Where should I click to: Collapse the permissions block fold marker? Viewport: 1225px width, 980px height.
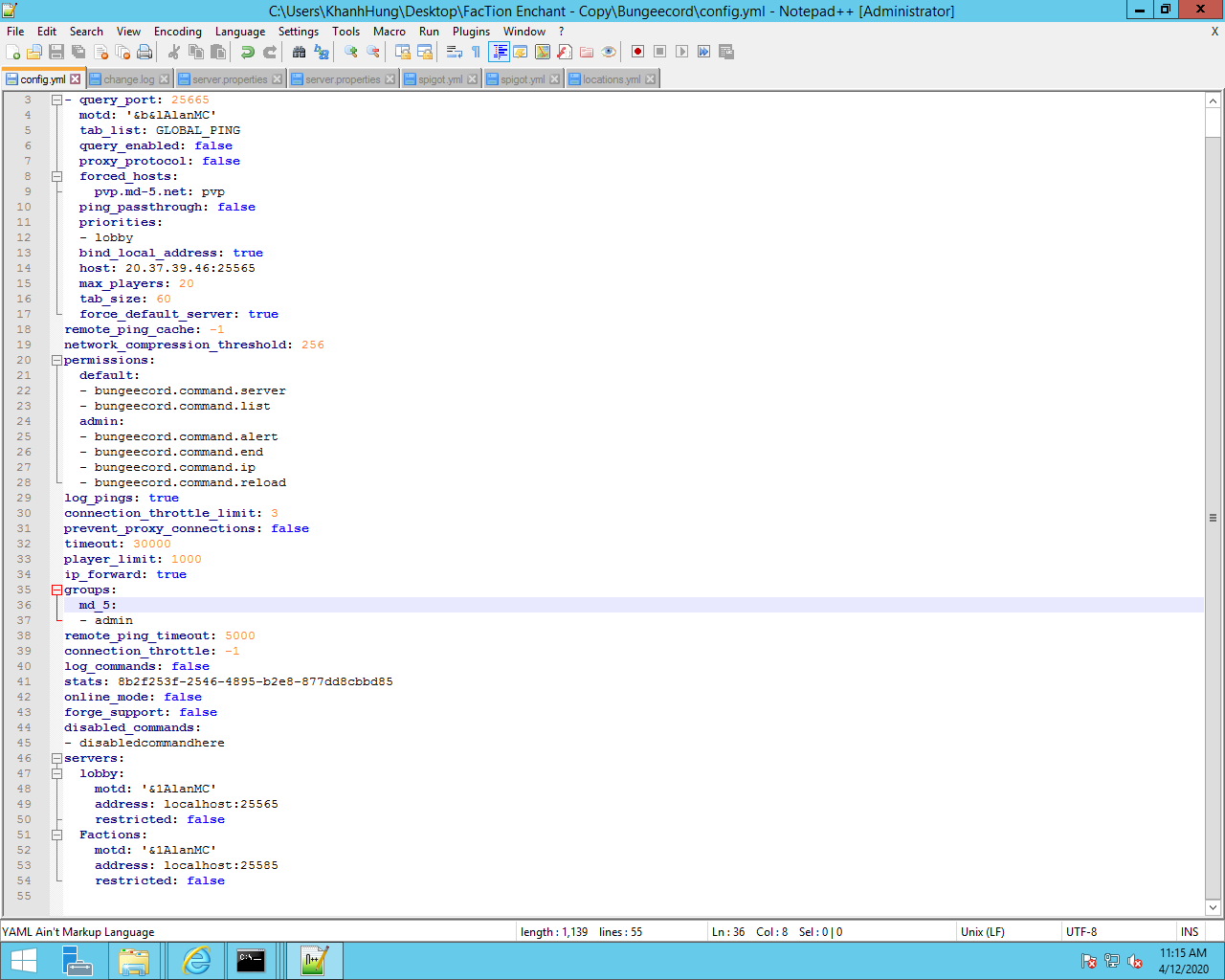56,360
